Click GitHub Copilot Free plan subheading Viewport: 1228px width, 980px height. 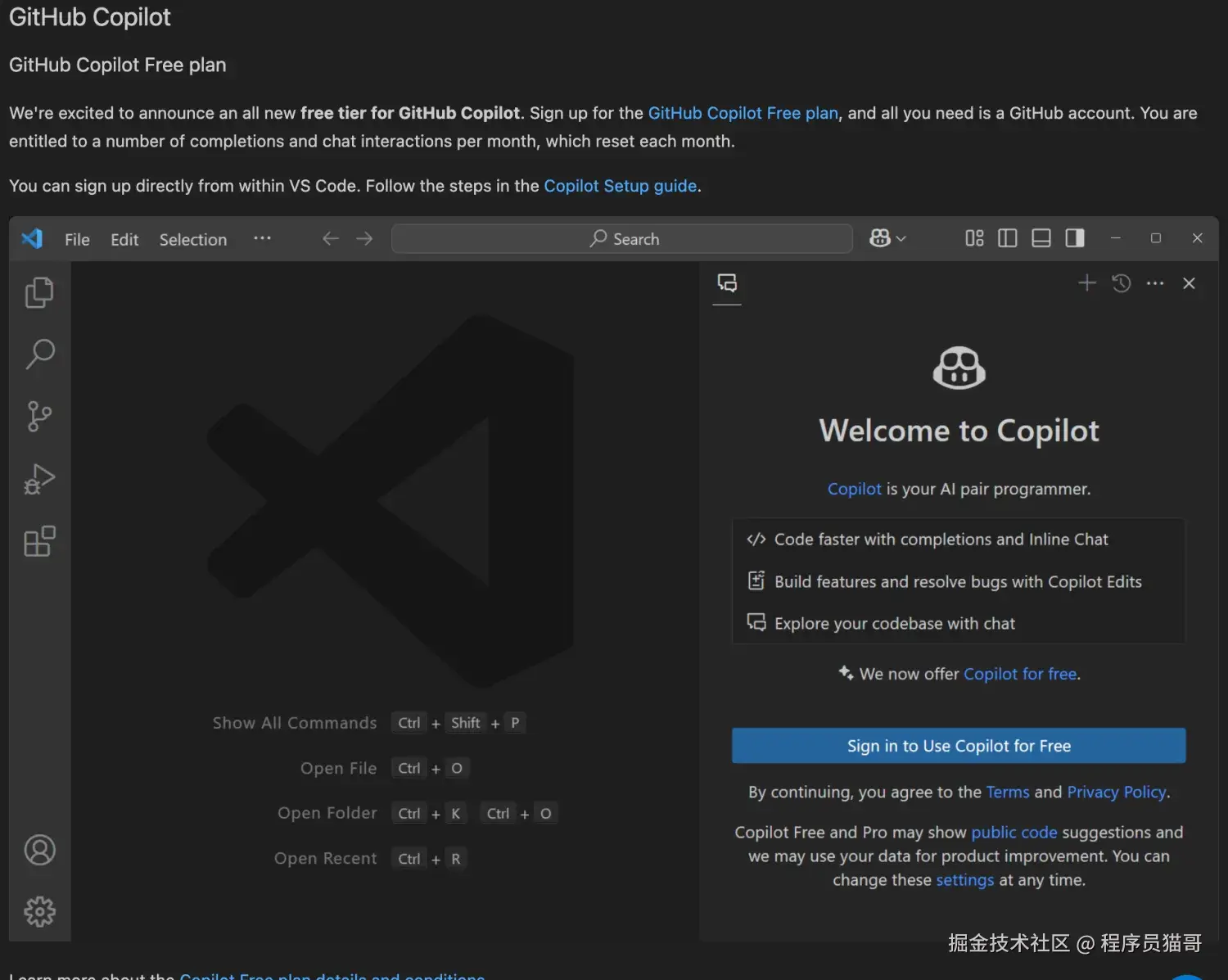pyautogui.click(x=118, y=65)
